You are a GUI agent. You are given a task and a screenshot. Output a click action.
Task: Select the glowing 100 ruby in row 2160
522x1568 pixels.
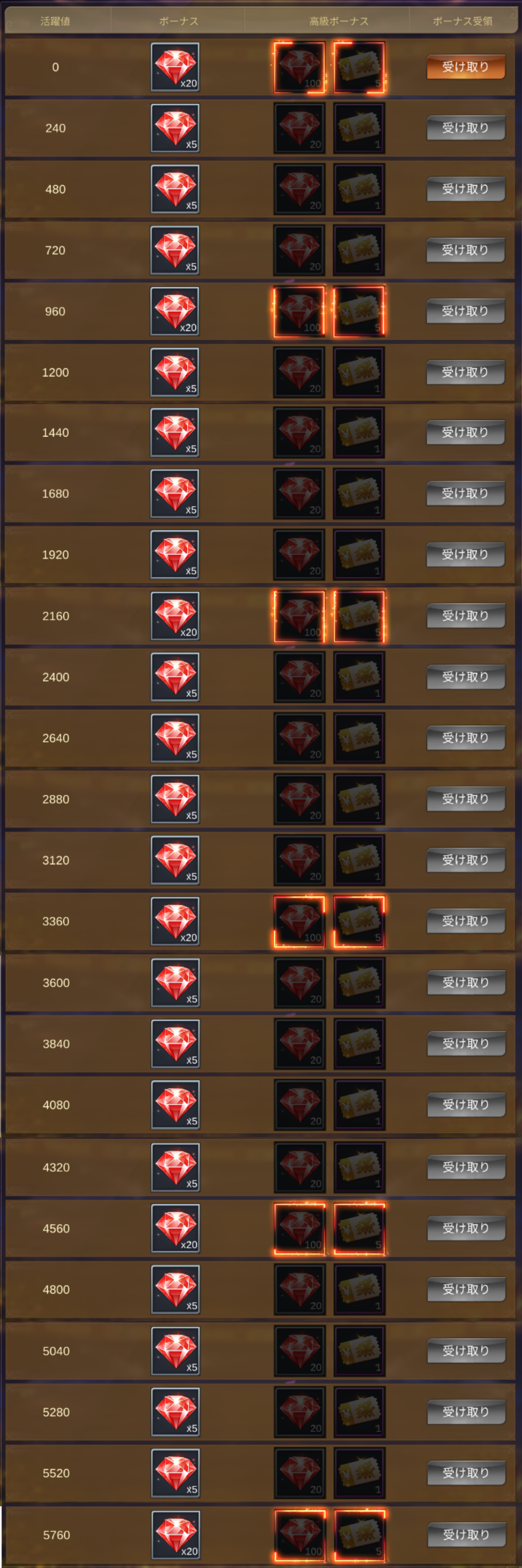tap(299, 616)
